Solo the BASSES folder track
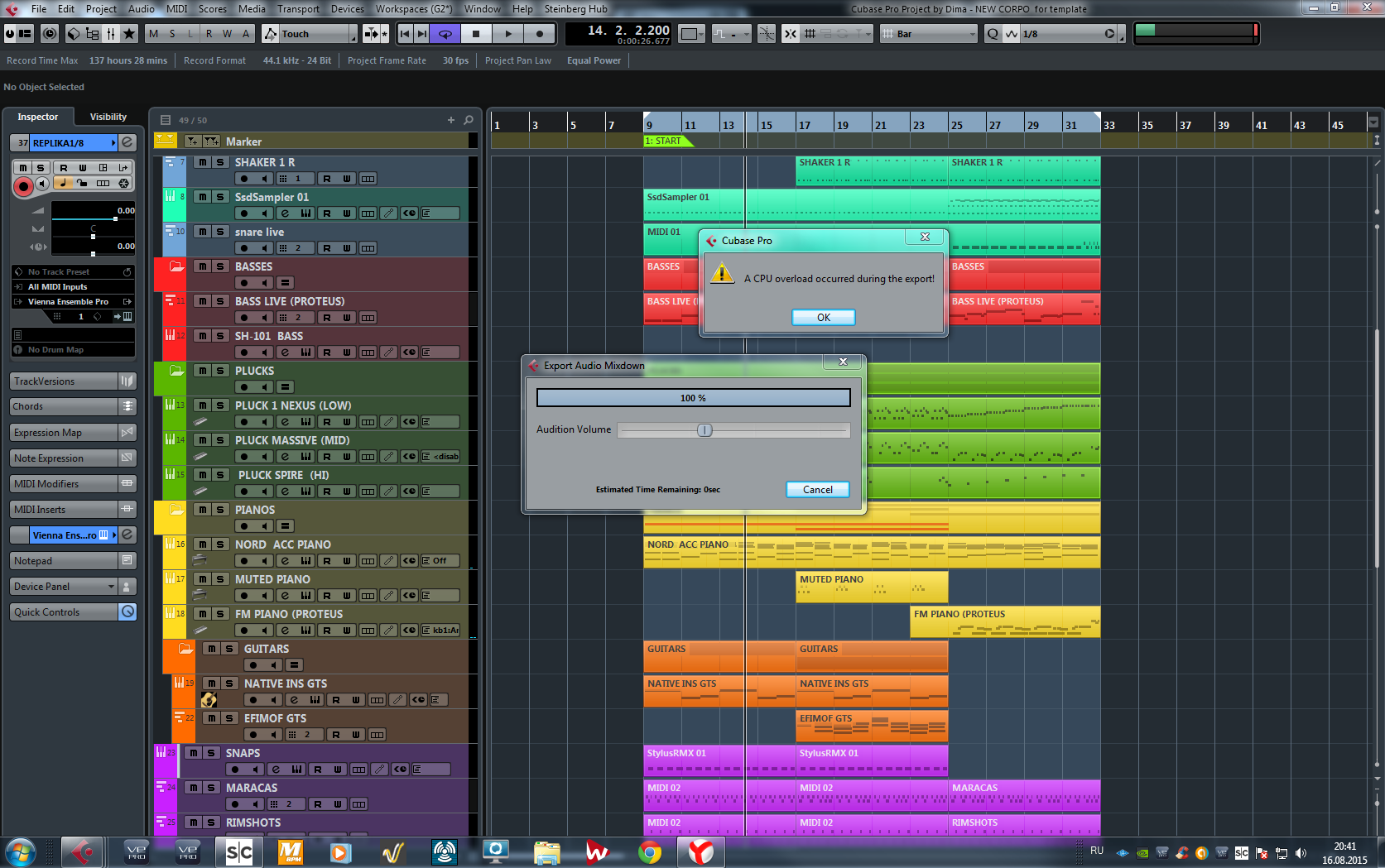The image size is (1385, 868). click(x=220, y=266)
